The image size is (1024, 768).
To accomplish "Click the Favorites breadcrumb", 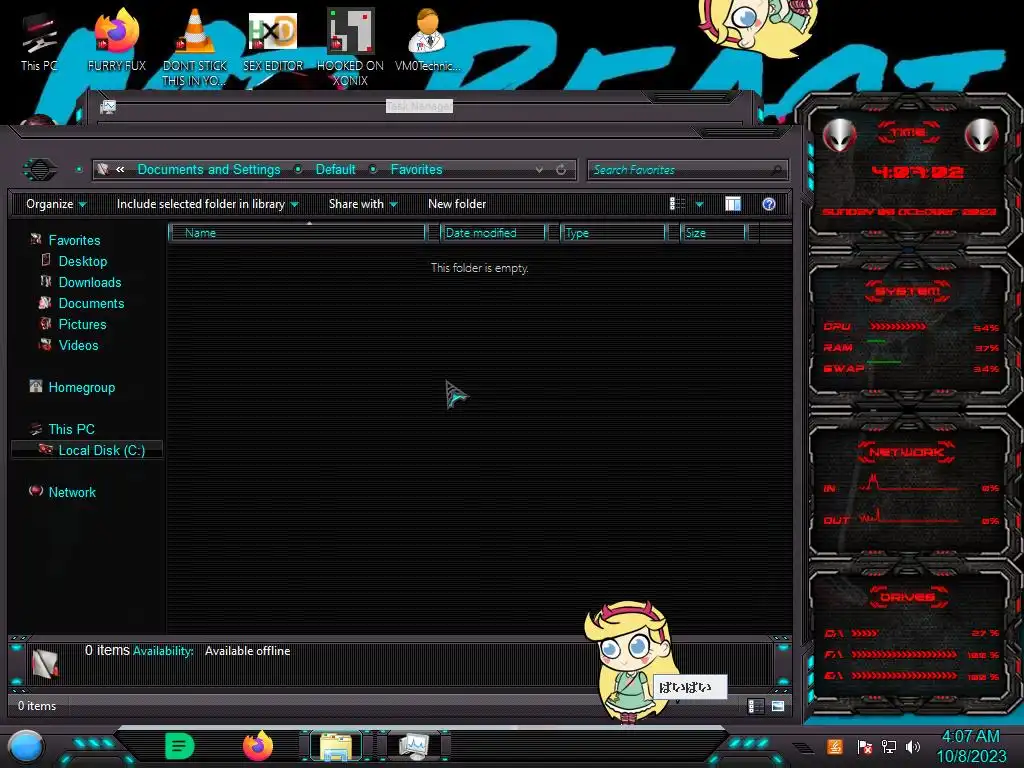I will 417,170.
